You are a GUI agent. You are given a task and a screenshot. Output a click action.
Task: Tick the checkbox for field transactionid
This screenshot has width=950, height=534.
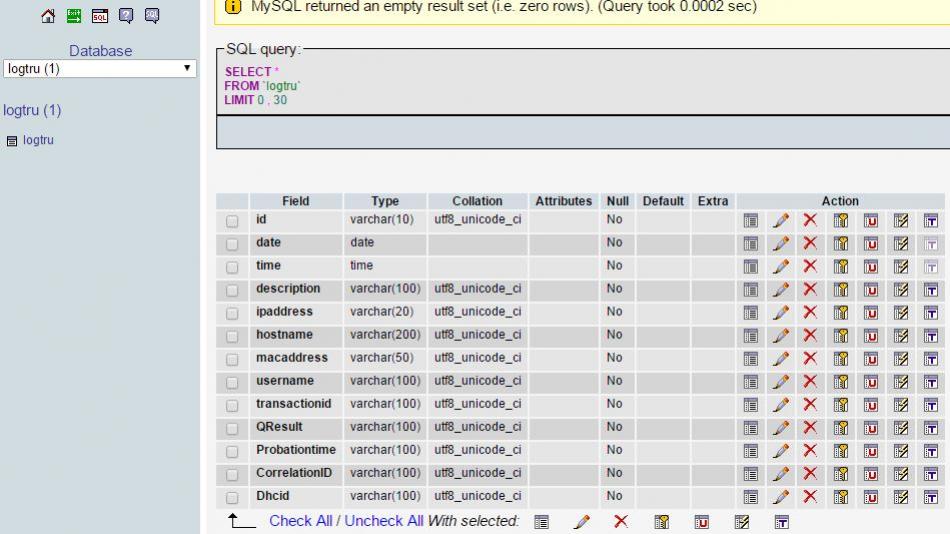pos(232,406)
